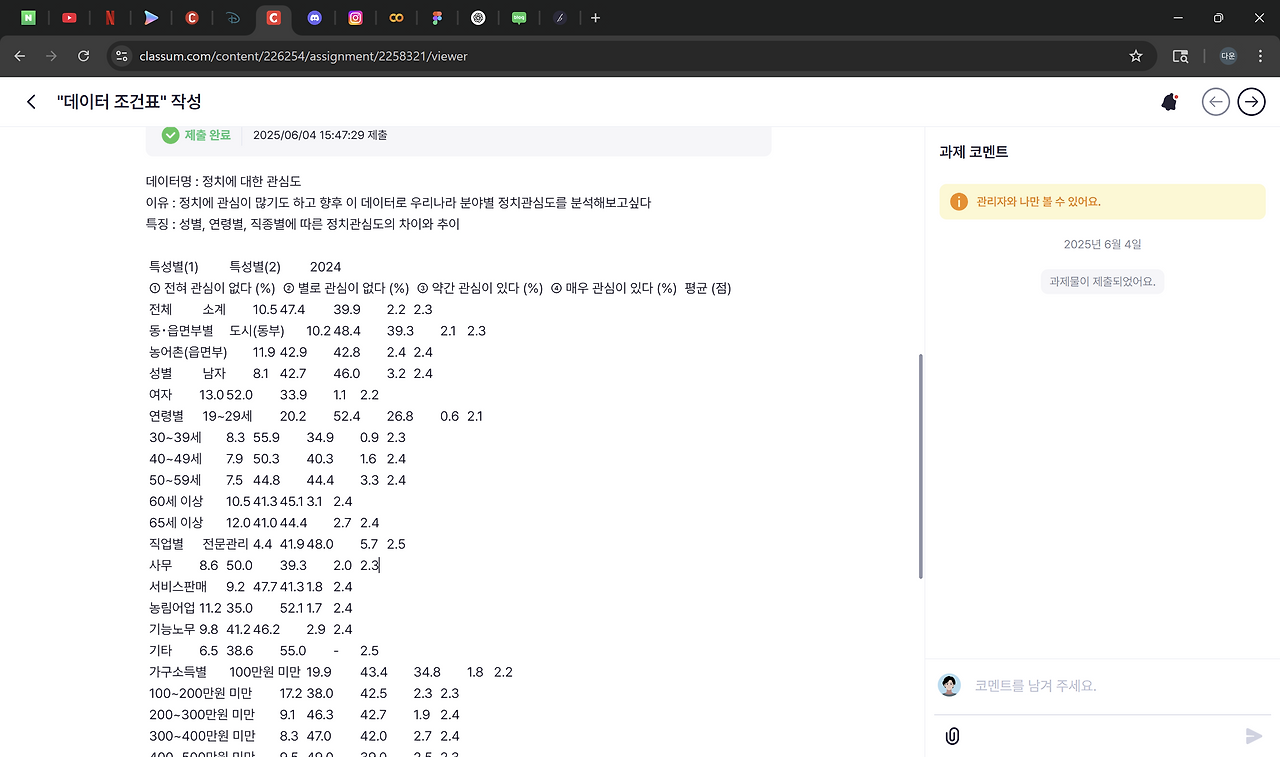Switch to the Instagram tab

point(356,18)
